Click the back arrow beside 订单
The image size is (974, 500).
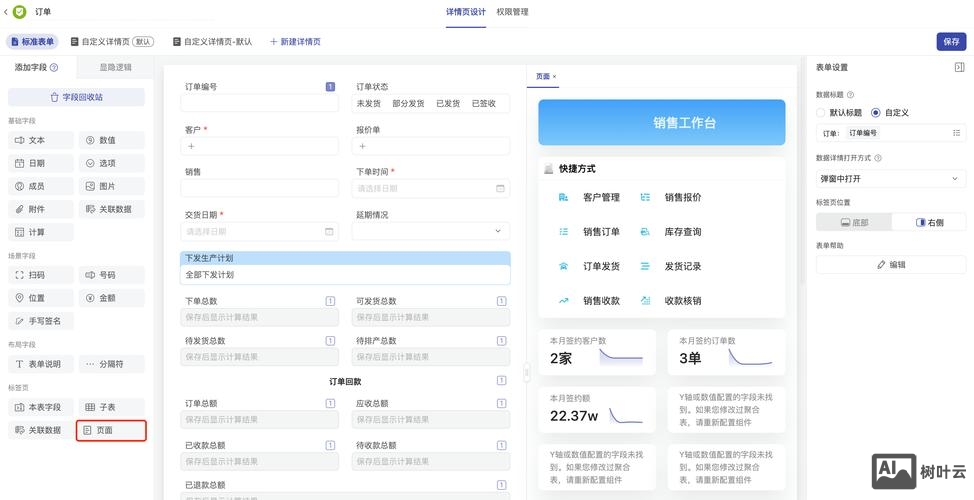6,12
